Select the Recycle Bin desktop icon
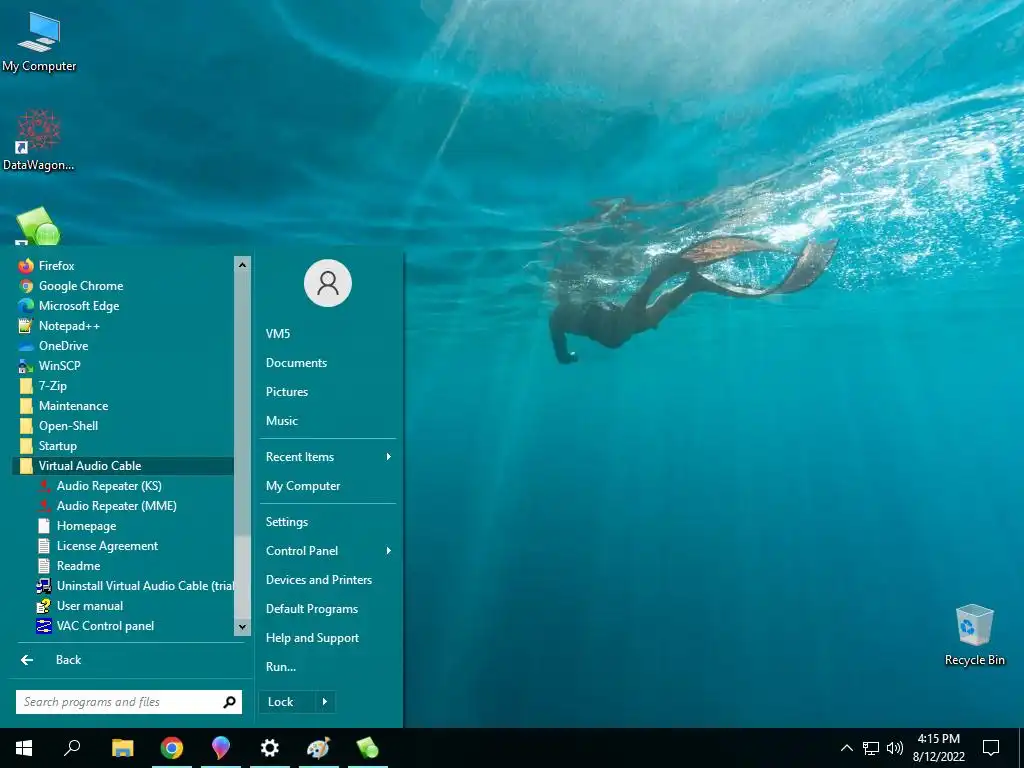The width and height of the screenshot is (1024, 768). click(x=974, y=635)
